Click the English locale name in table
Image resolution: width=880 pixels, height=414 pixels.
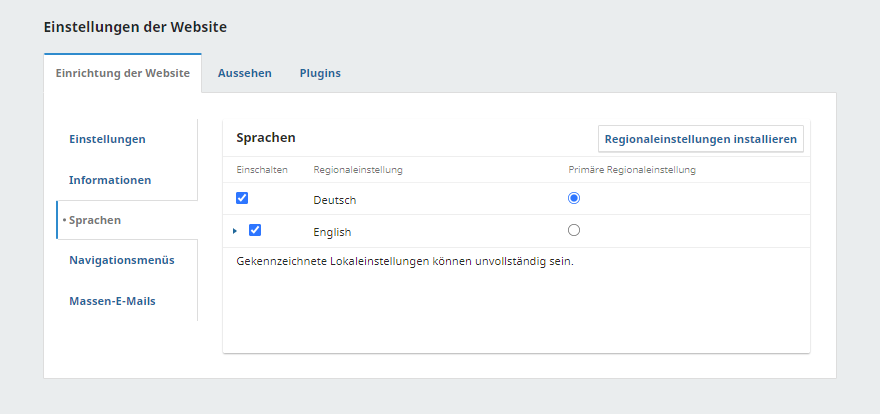coord(334,232)
